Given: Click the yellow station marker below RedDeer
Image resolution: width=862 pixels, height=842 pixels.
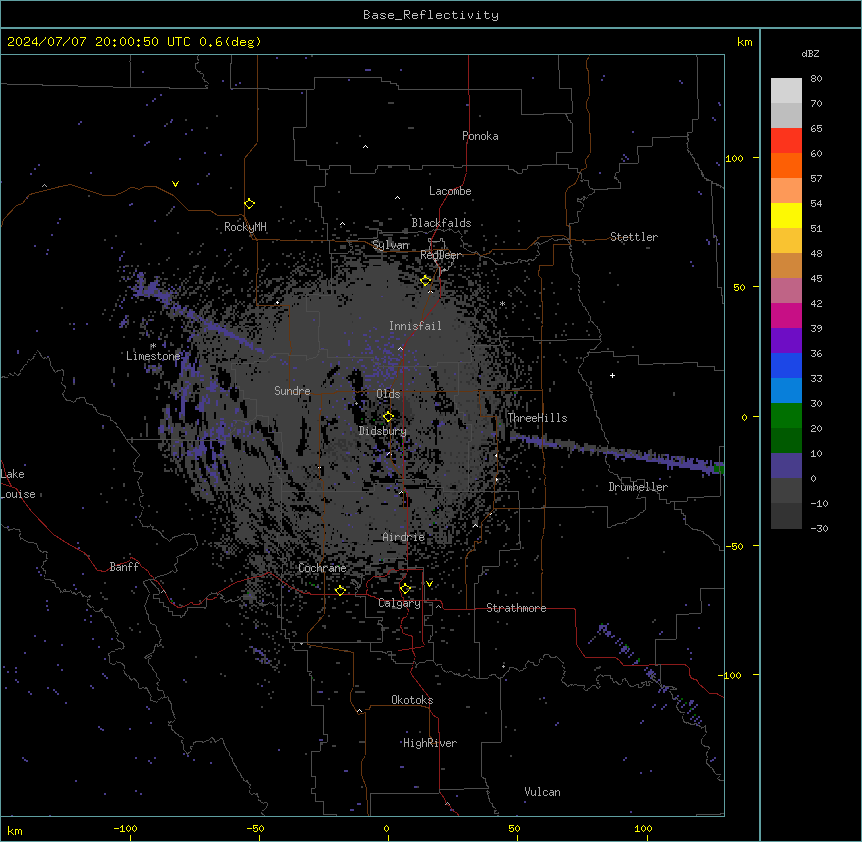Looking at the screenshot, I should [426, 281].
